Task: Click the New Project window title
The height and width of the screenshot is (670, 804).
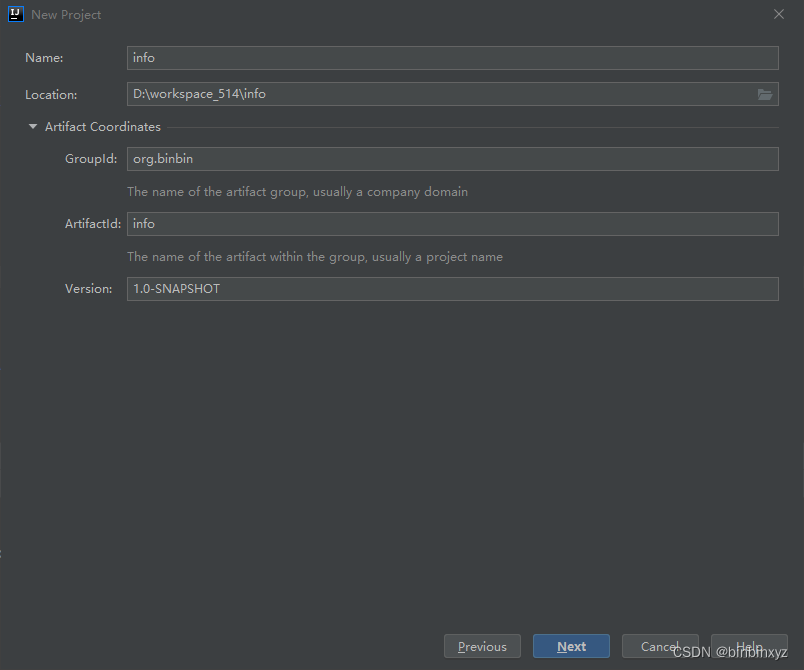Action: coord(66,15)
